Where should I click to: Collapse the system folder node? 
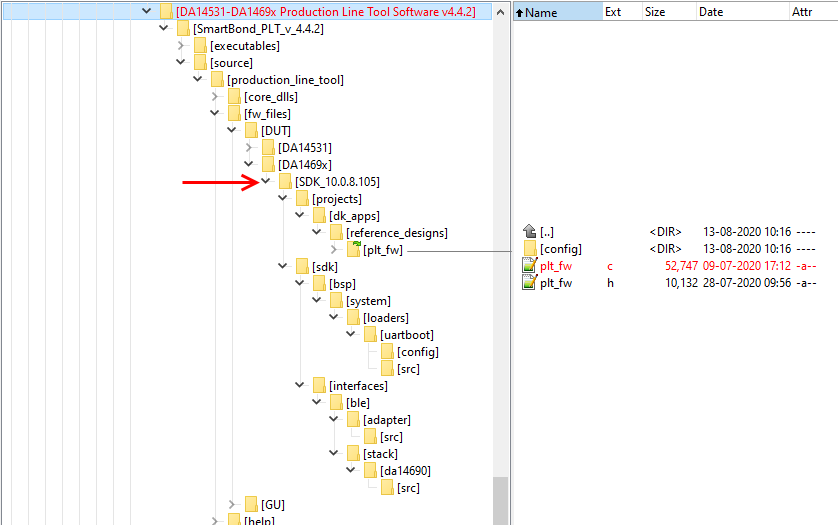pyautogui.click(x=317, y=300)
